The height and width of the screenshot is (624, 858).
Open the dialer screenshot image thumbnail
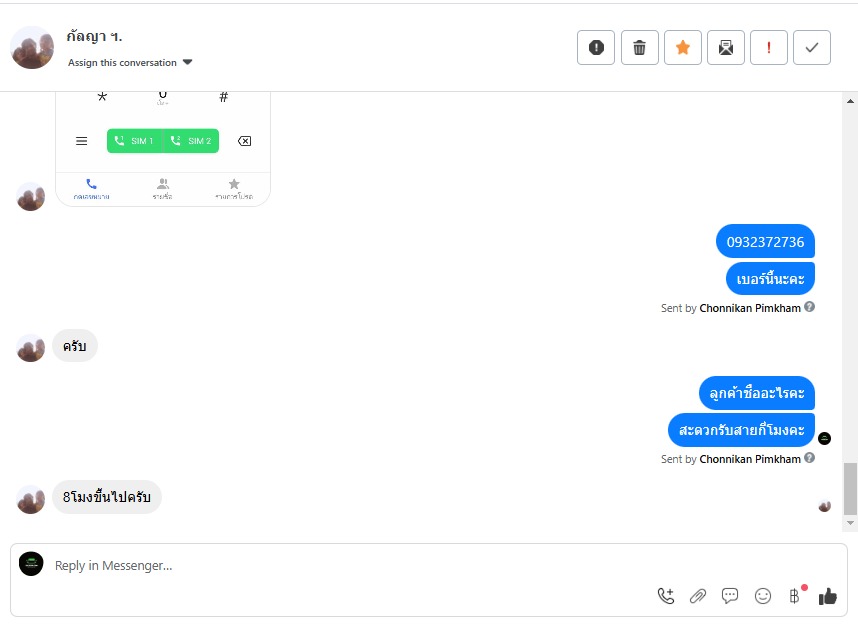click(163, 149)
